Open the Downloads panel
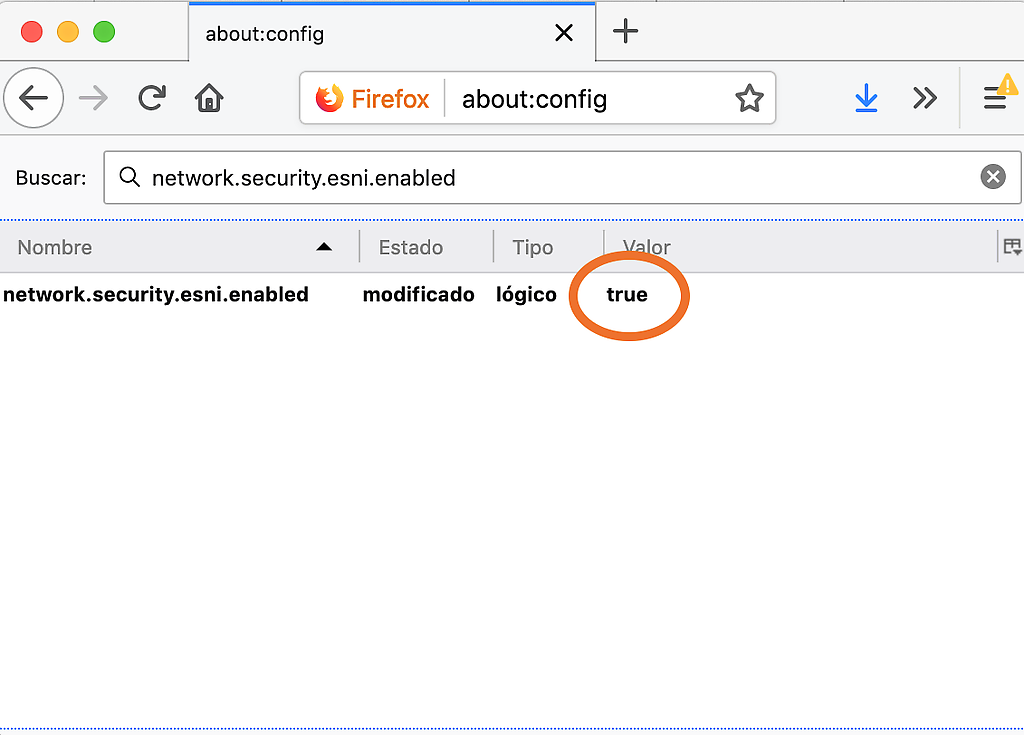Screen dimensions: 1024x735 click(x=866, y=98)
